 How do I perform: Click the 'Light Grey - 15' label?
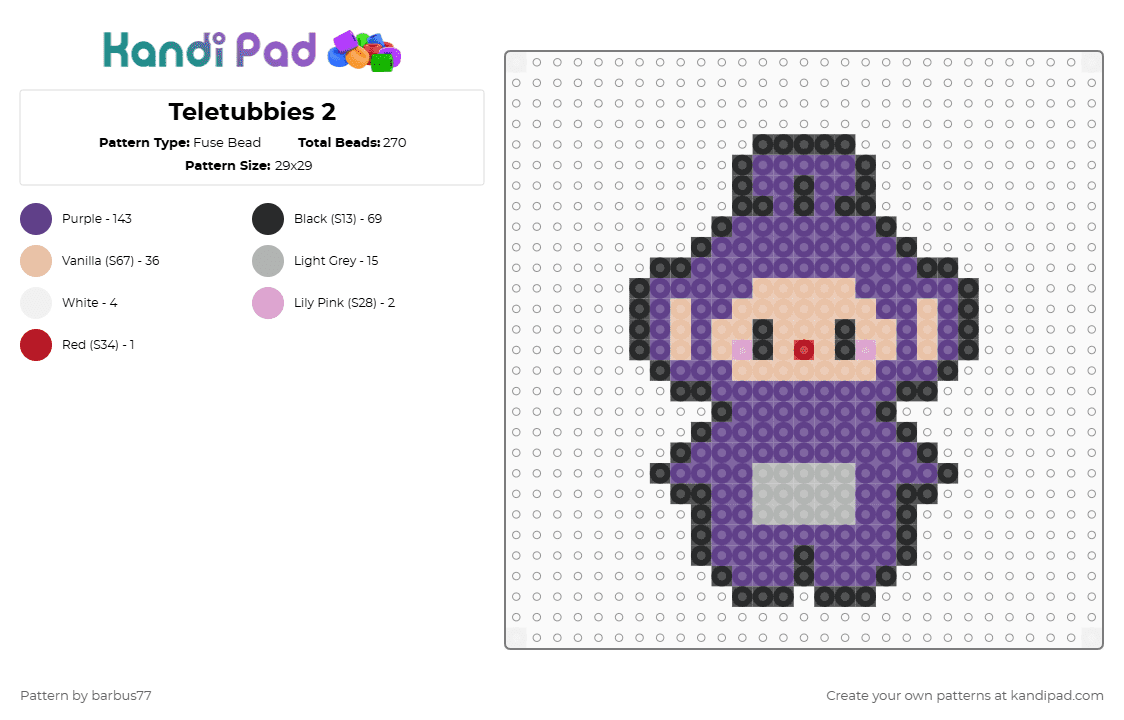point(335,261)
